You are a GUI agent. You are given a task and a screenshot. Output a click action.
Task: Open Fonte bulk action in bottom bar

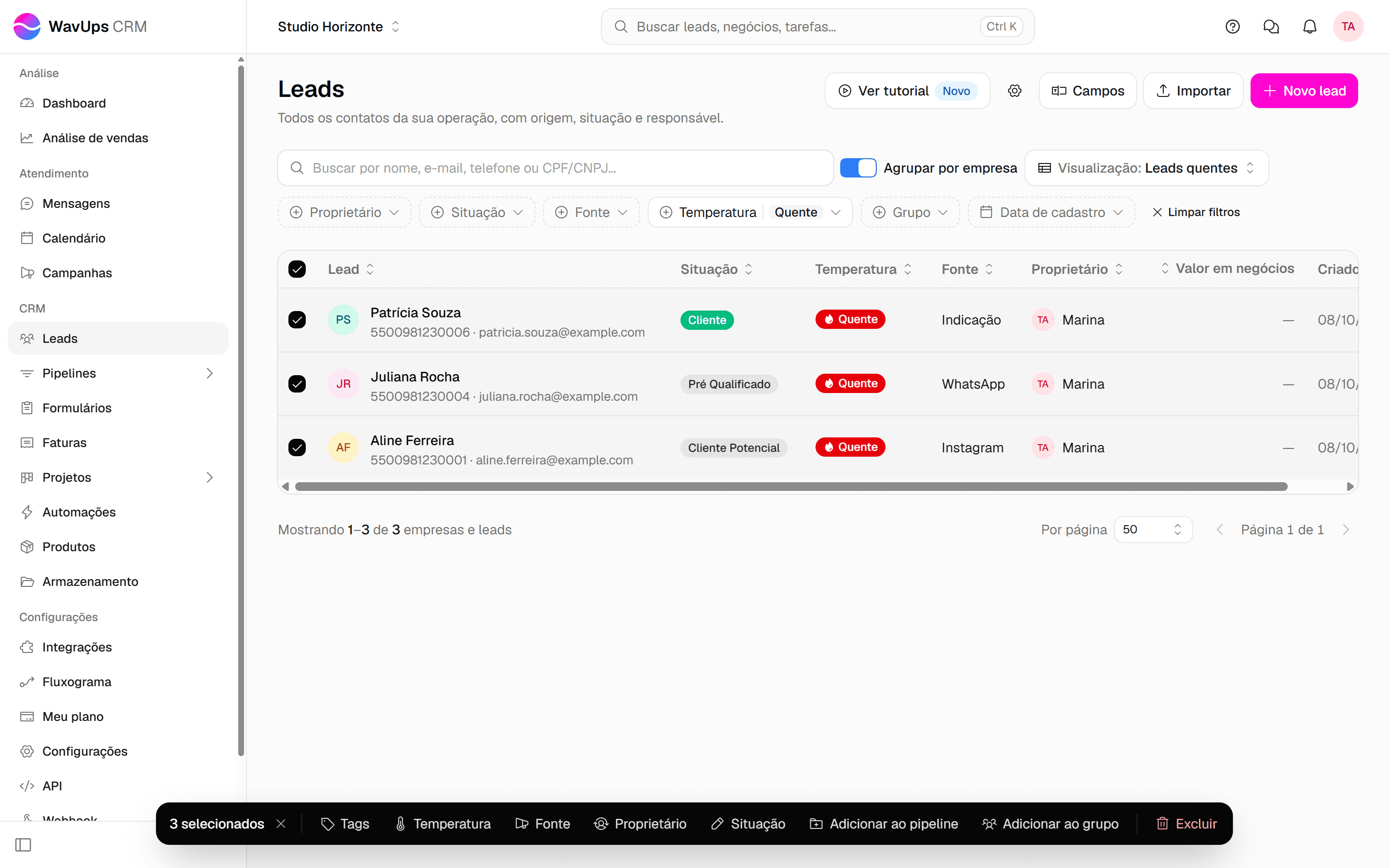[x=543, y=824]
